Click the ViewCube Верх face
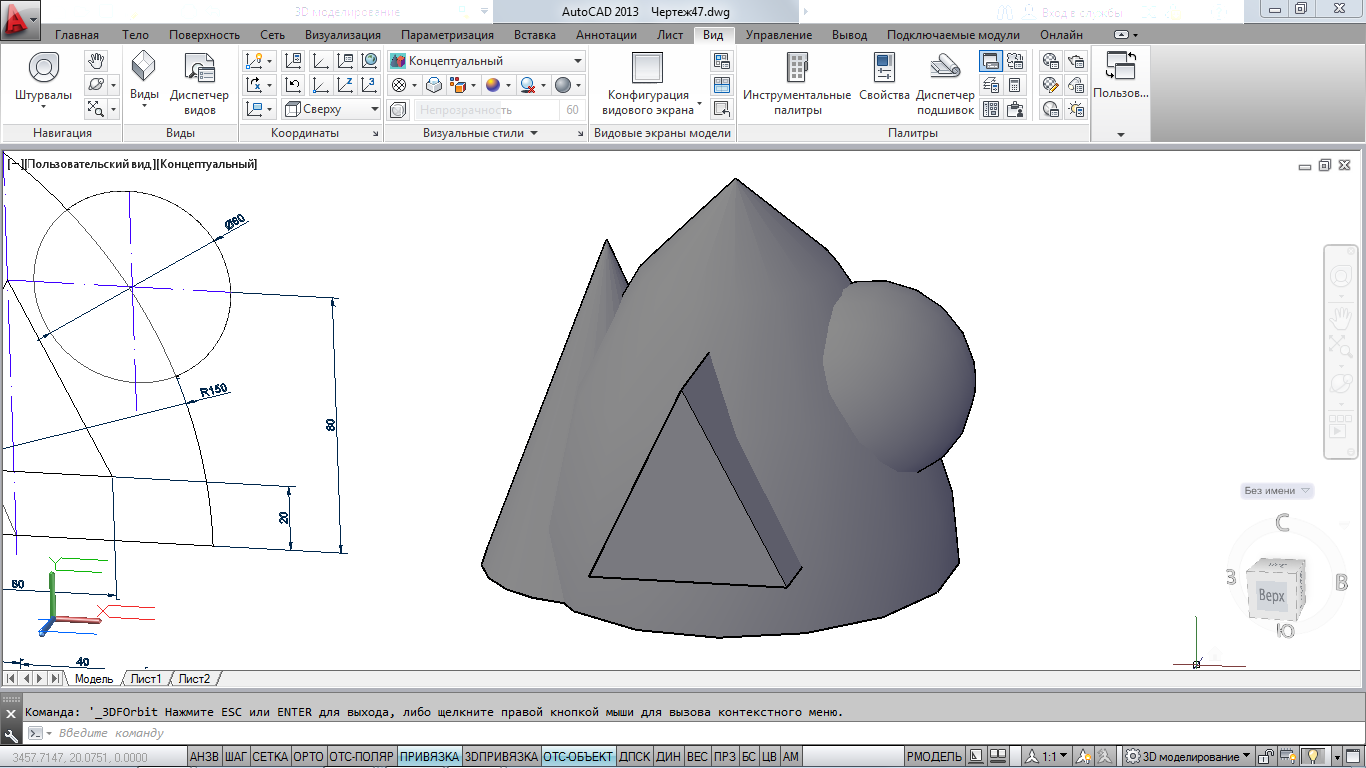 1271,596
